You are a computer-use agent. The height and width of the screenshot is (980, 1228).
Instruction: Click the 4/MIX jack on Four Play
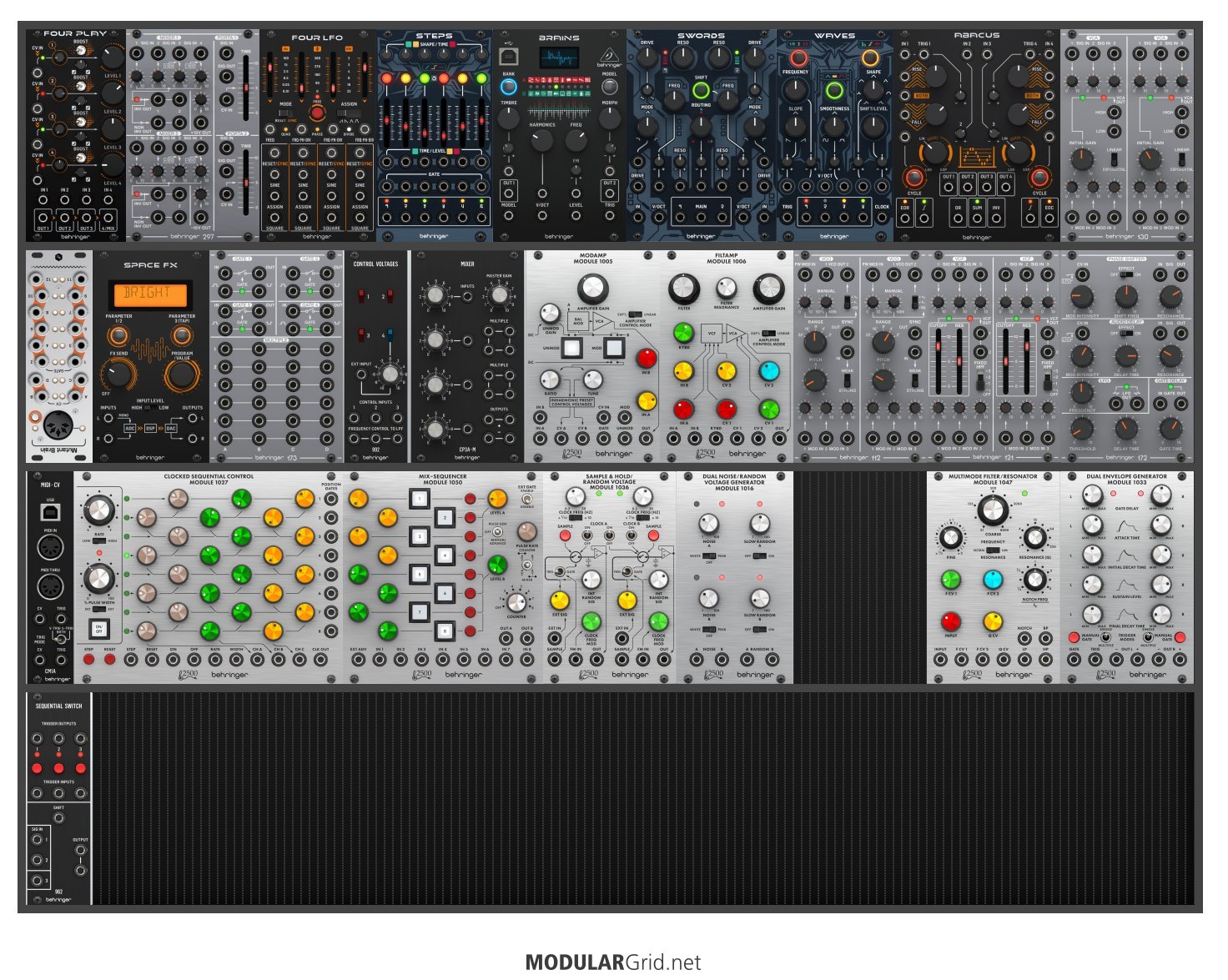(108, 219)
